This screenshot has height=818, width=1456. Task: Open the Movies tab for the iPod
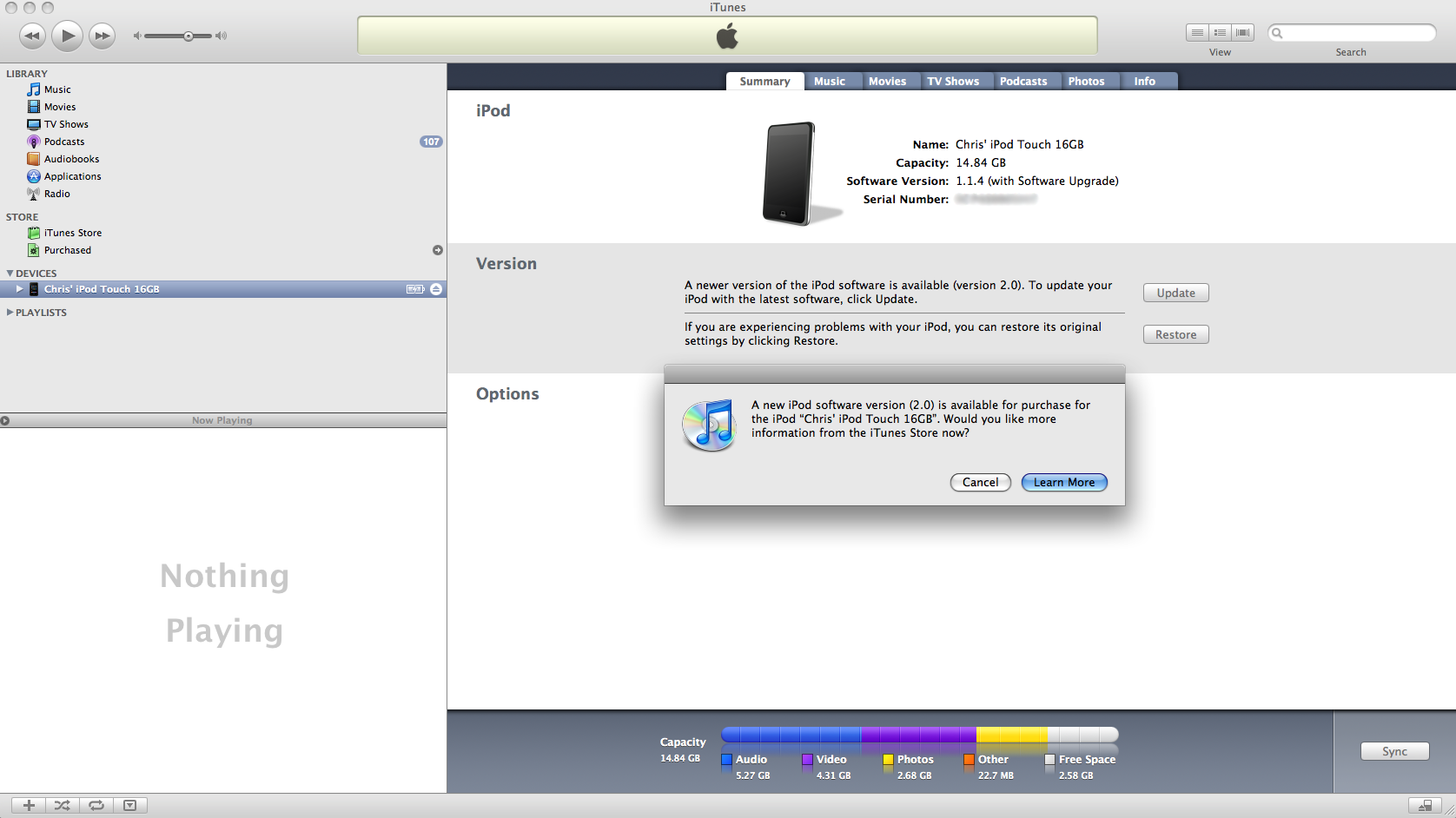(888, 81)
